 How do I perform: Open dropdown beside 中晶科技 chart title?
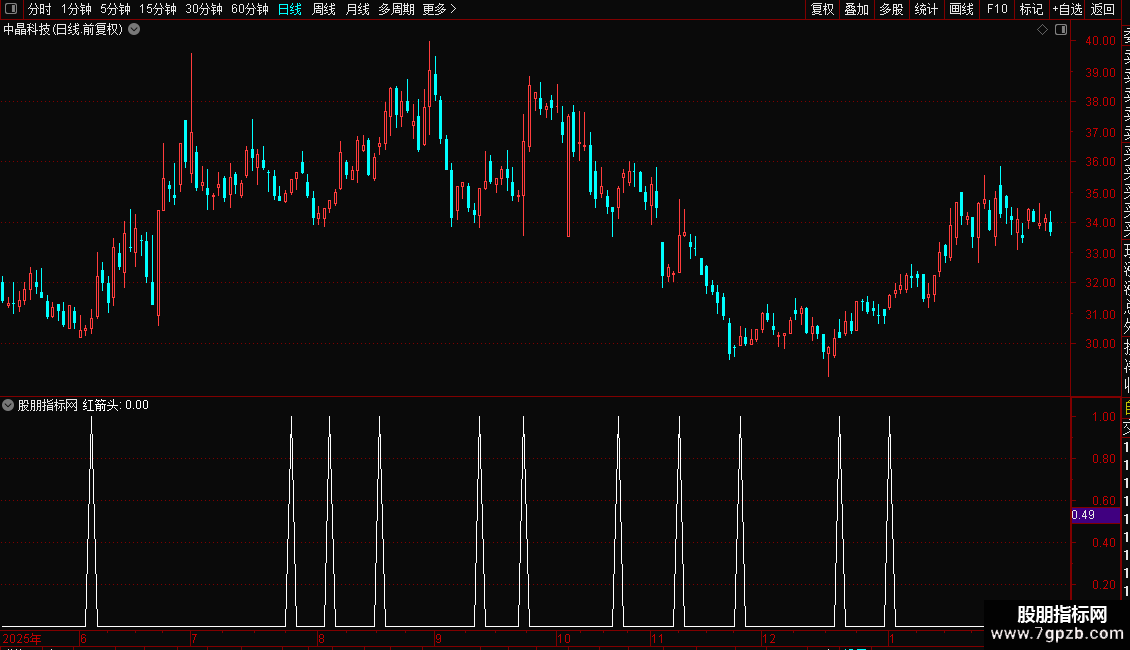[134, 30]
